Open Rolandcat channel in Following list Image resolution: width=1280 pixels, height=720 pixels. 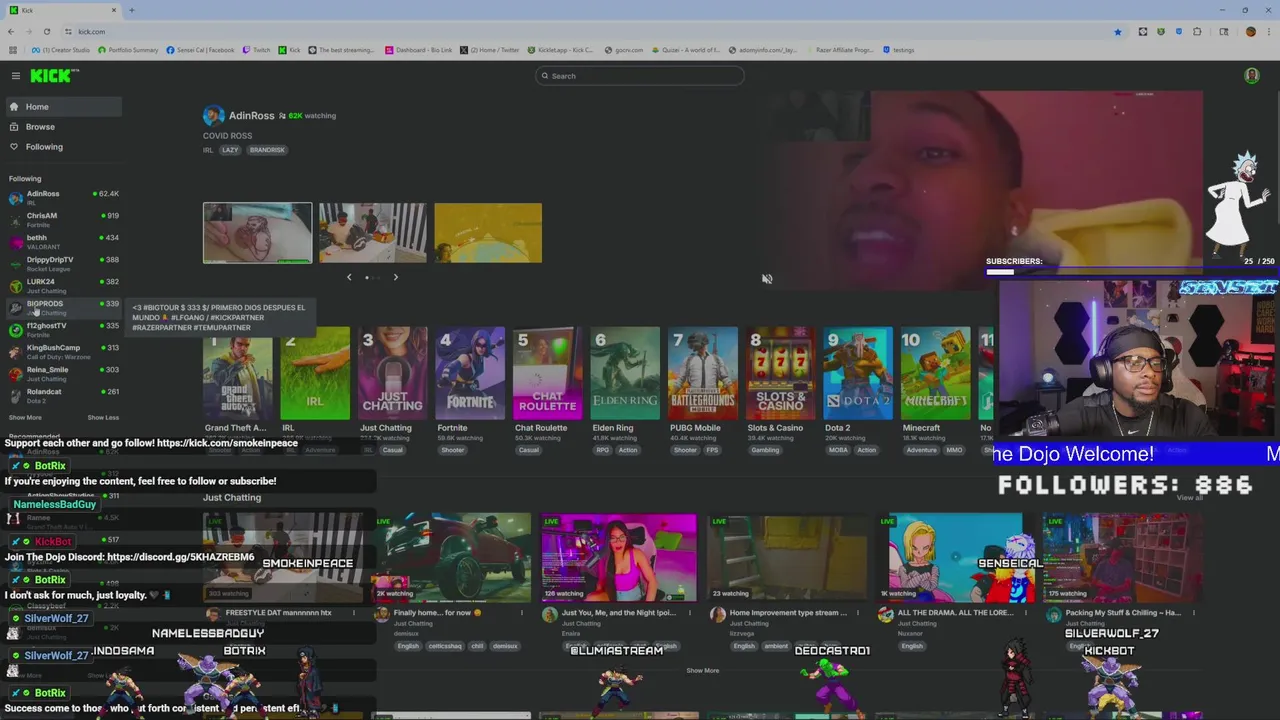pos(63,395)
